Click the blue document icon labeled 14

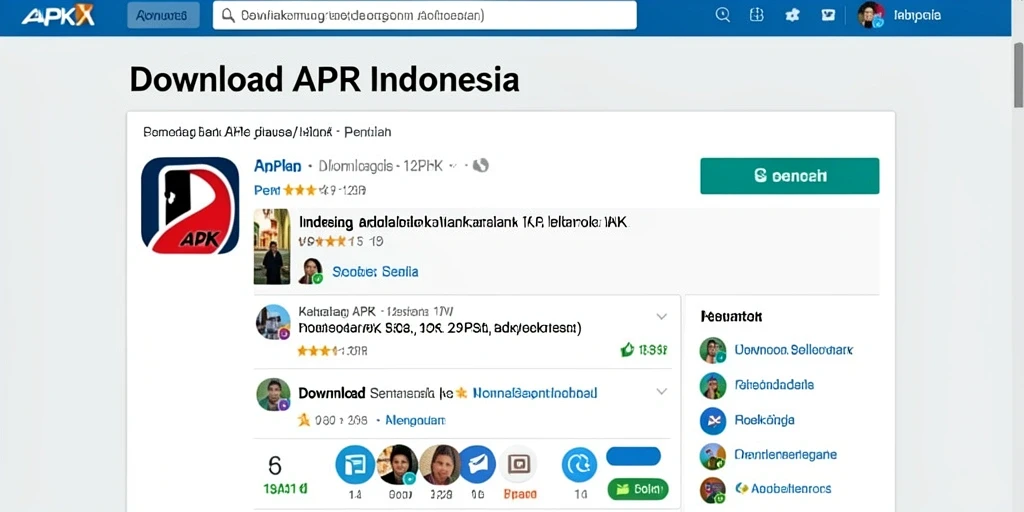click(x=355, y=464)
